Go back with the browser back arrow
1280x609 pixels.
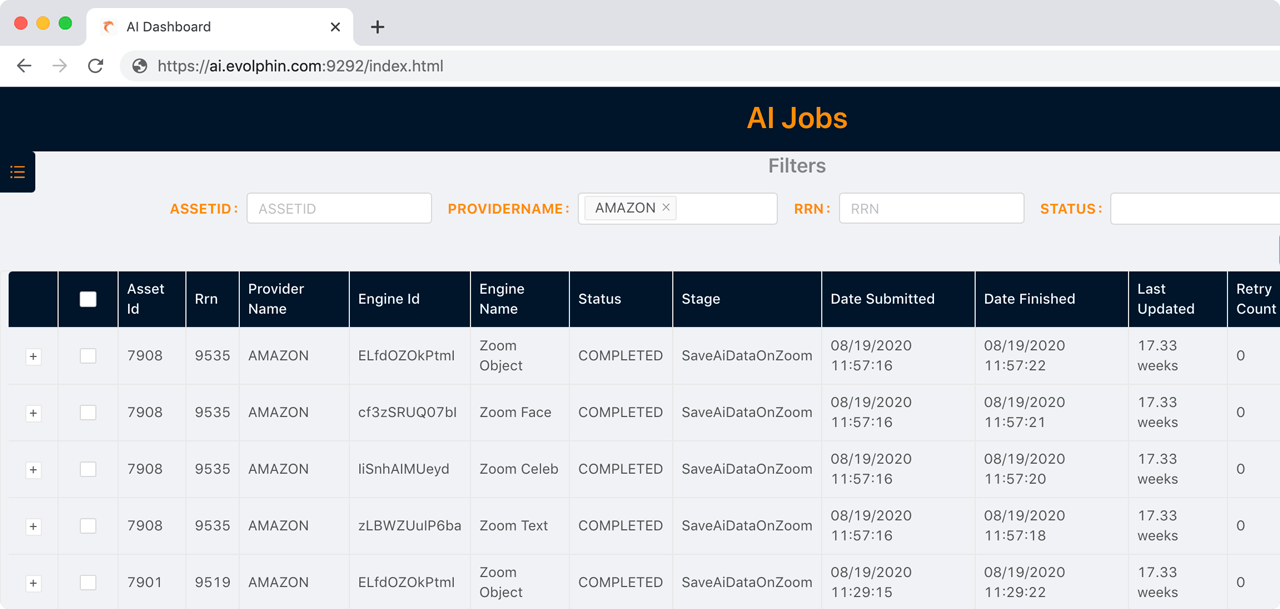pyautogui.click(x=24, y=66)
